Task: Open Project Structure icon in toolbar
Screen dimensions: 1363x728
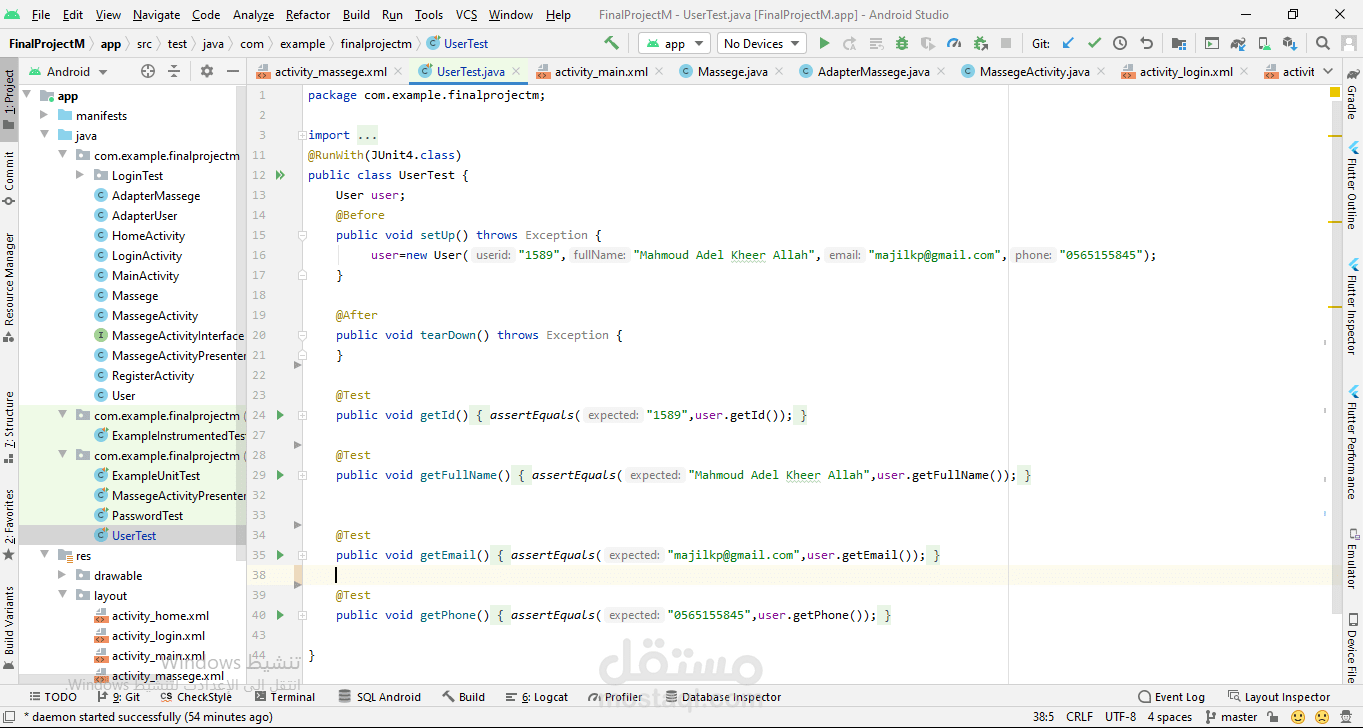Action: click(x=1179, y=43)
